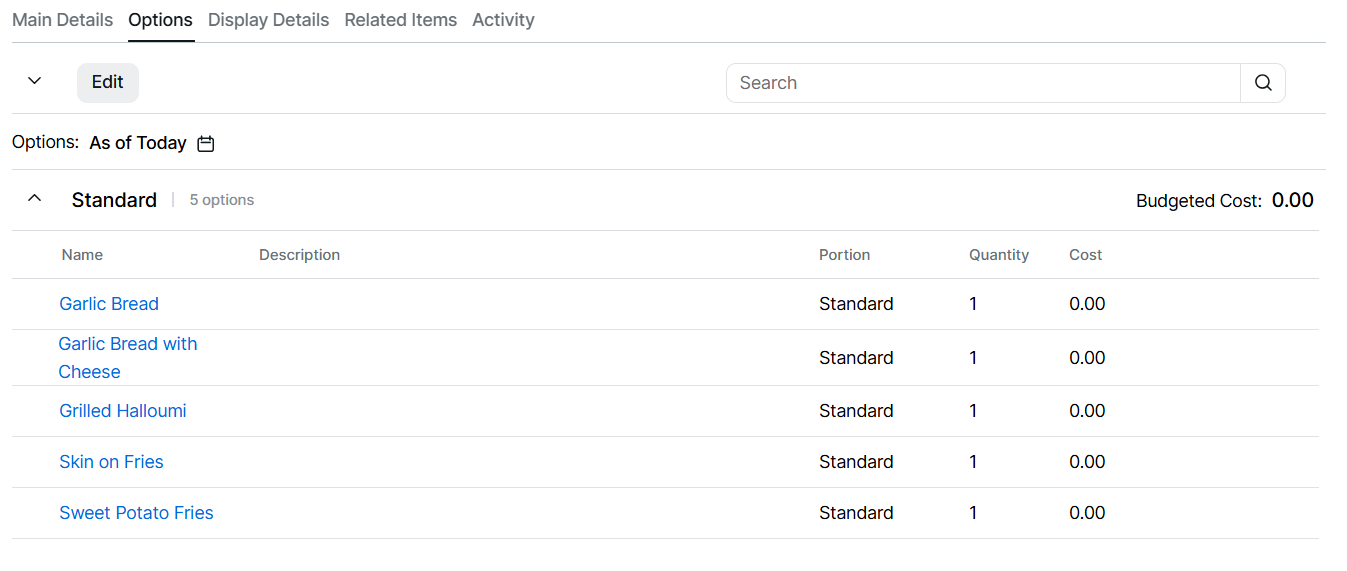Open the Display Details tab
This screenshot has height=571, width=1347.
pos(268,20)
